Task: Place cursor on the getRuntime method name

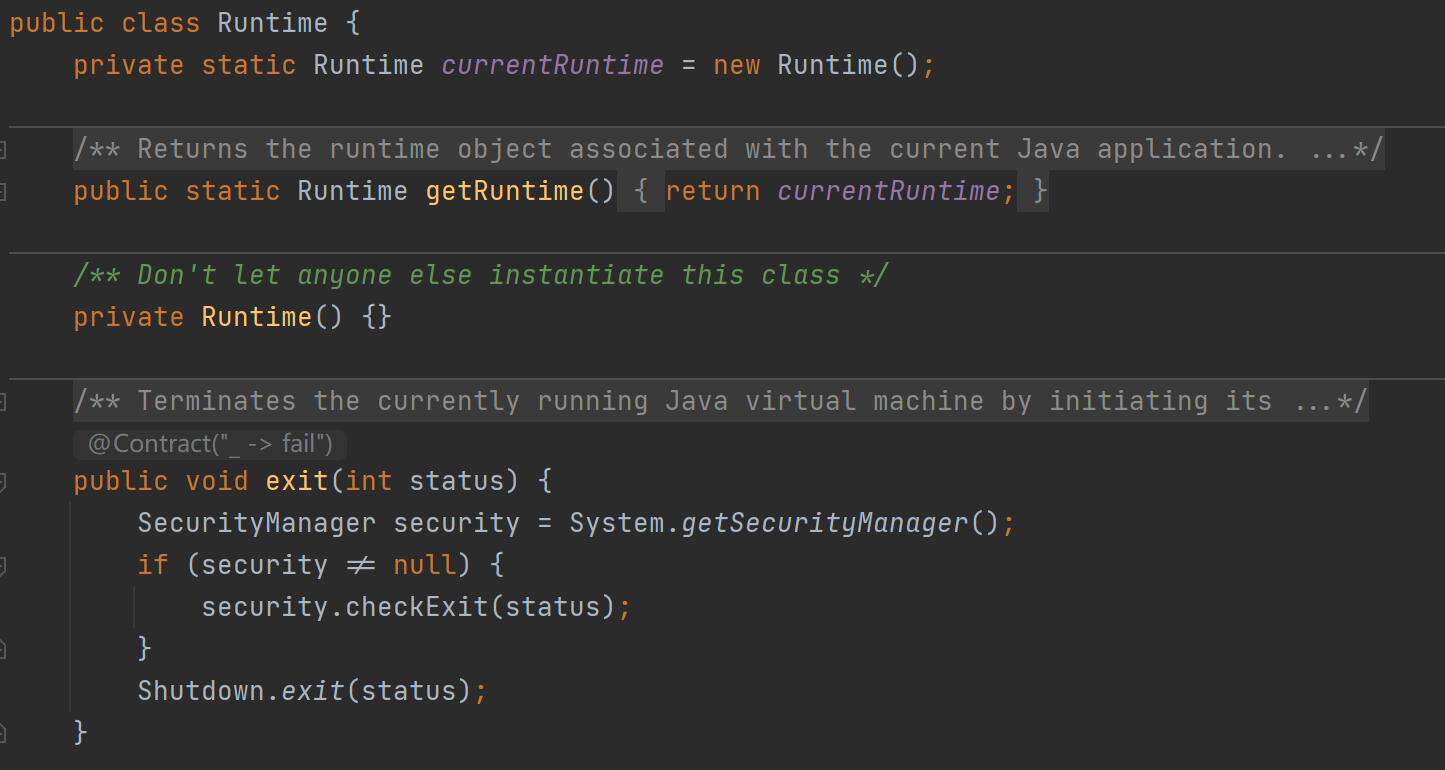Action: coord(505,191)
